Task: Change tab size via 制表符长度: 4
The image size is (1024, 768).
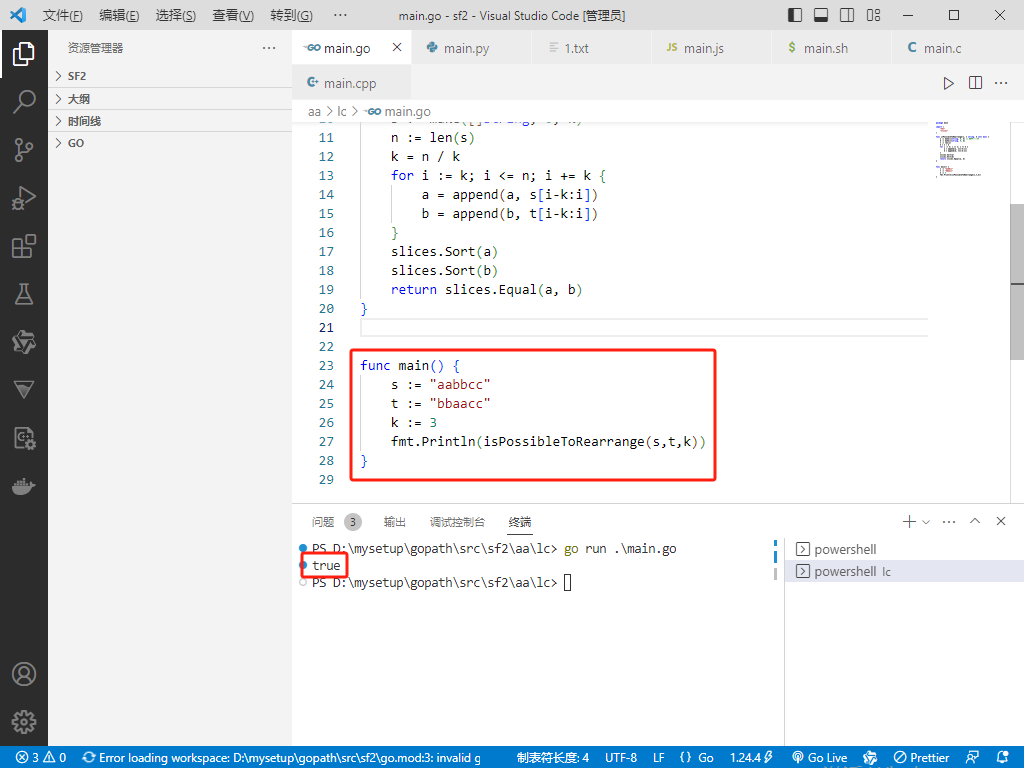Action: (552, 758)
